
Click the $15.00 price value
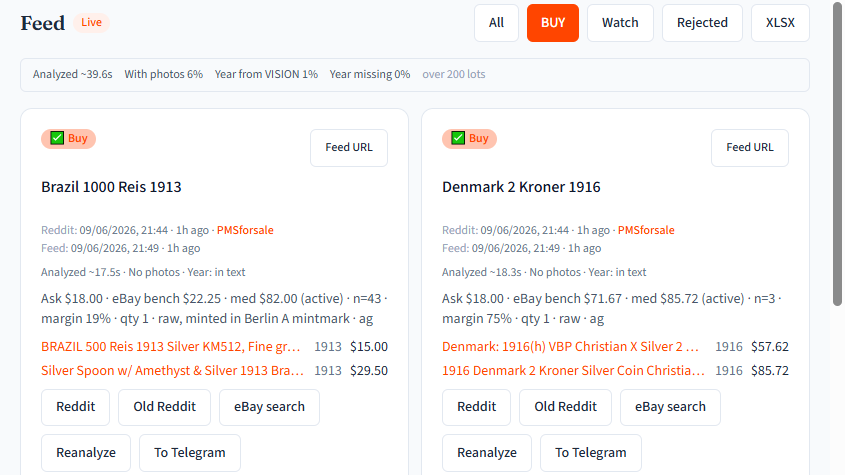369,347
